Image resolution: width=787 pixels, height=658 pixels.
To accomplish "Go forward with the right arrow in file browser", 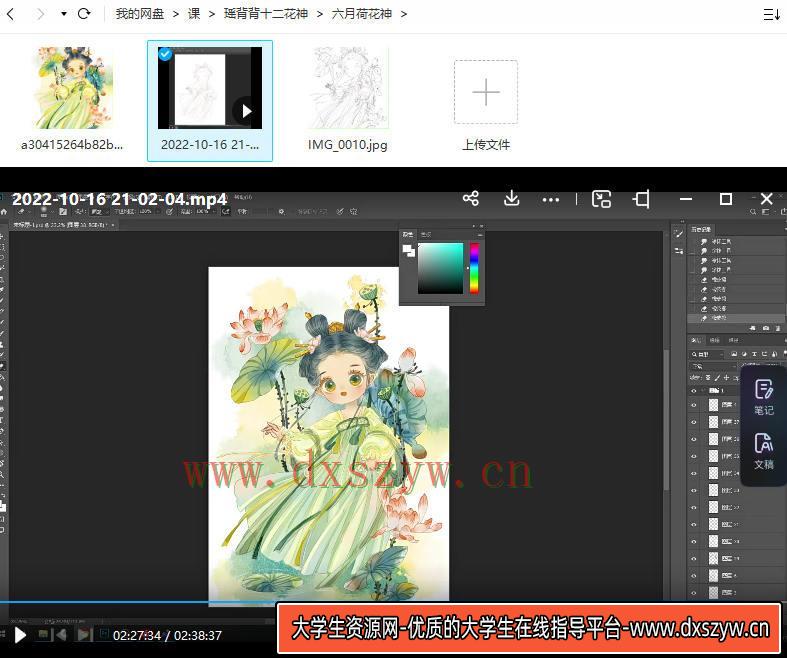I will 40,14.
